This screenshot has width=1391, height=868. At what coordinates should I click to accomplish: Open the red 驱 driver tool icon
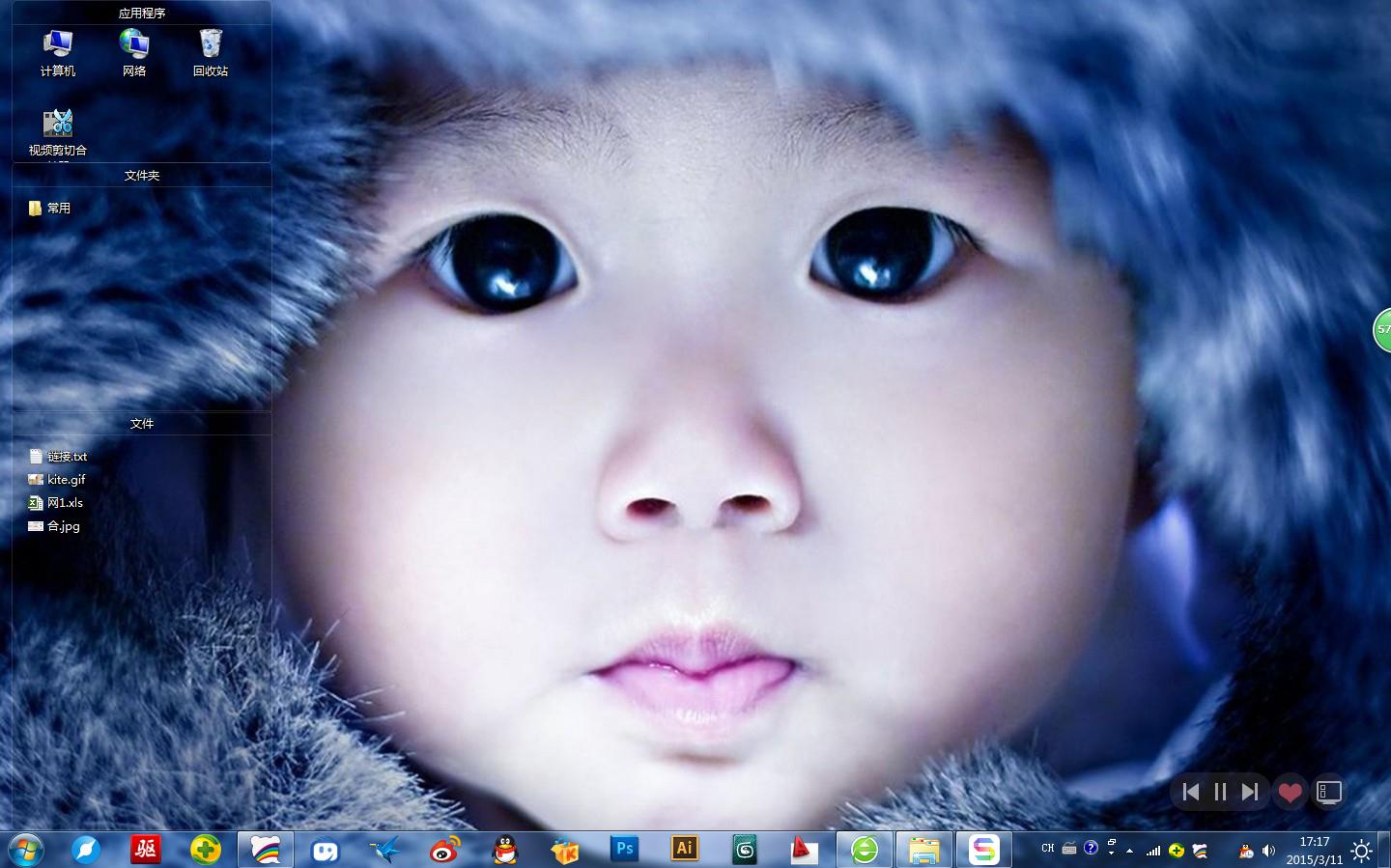coord(146,850)
